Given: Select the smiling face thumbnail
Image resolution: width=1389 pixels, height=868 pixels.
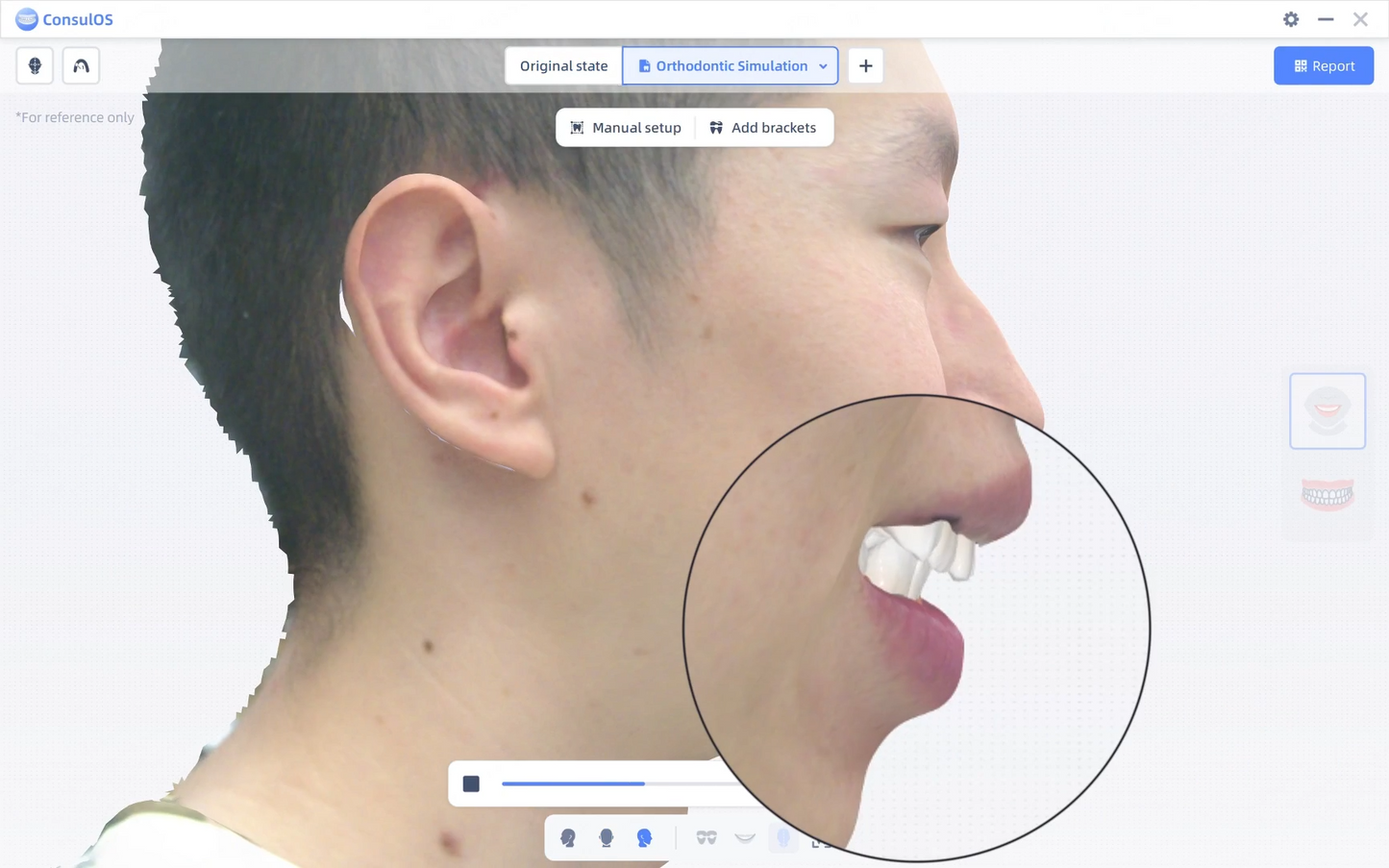Looking at the screenshot, I should [1327, 410].
